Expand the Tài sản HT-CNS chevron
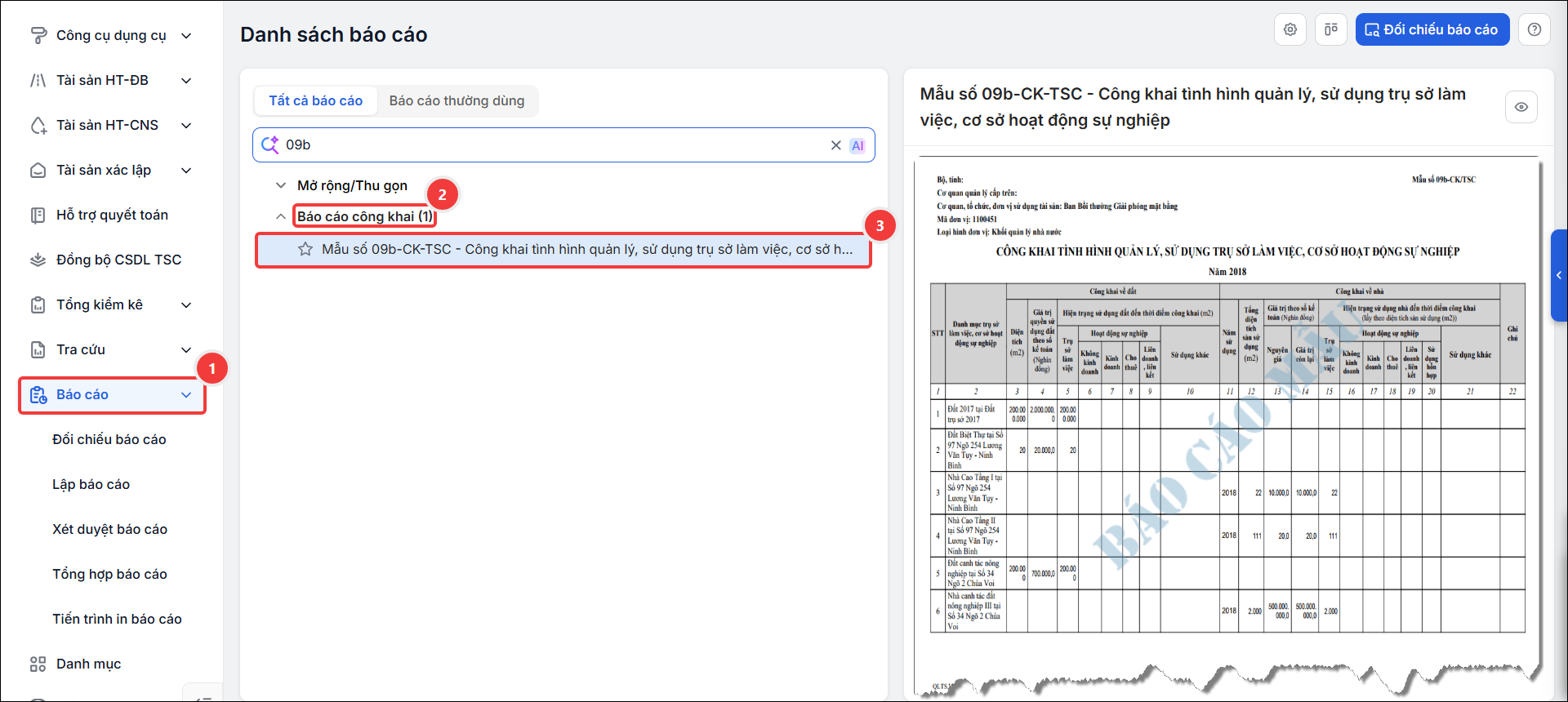The image size is (1568, 702). coord(186,125)
